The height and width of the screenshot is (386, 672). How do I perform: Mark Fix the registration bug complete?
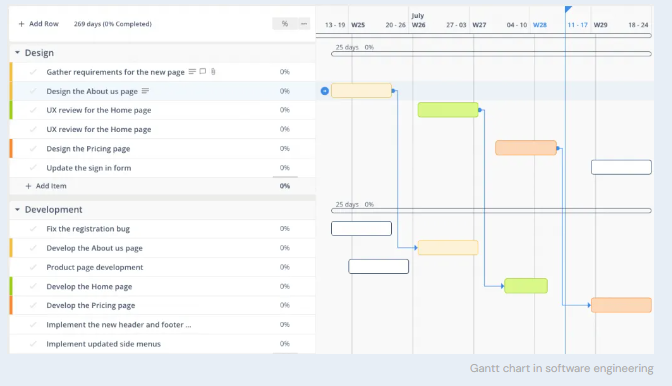tap(33, 229)
